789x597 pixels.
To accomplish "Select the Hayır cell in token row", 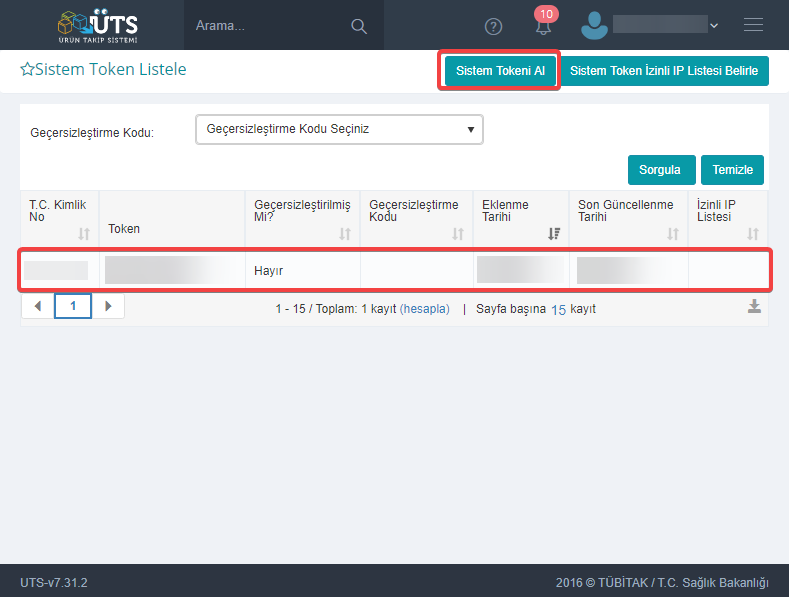I will 302,270.
